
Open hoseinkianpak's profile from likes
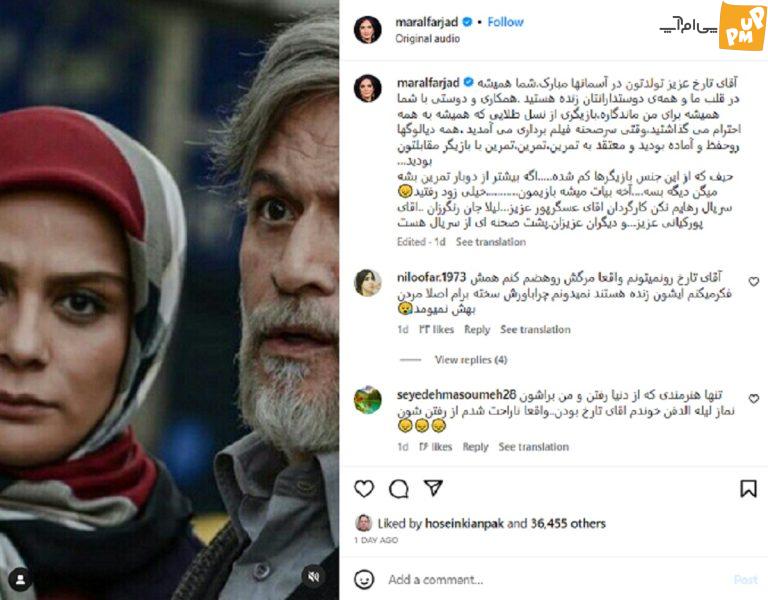coord(464,524)
